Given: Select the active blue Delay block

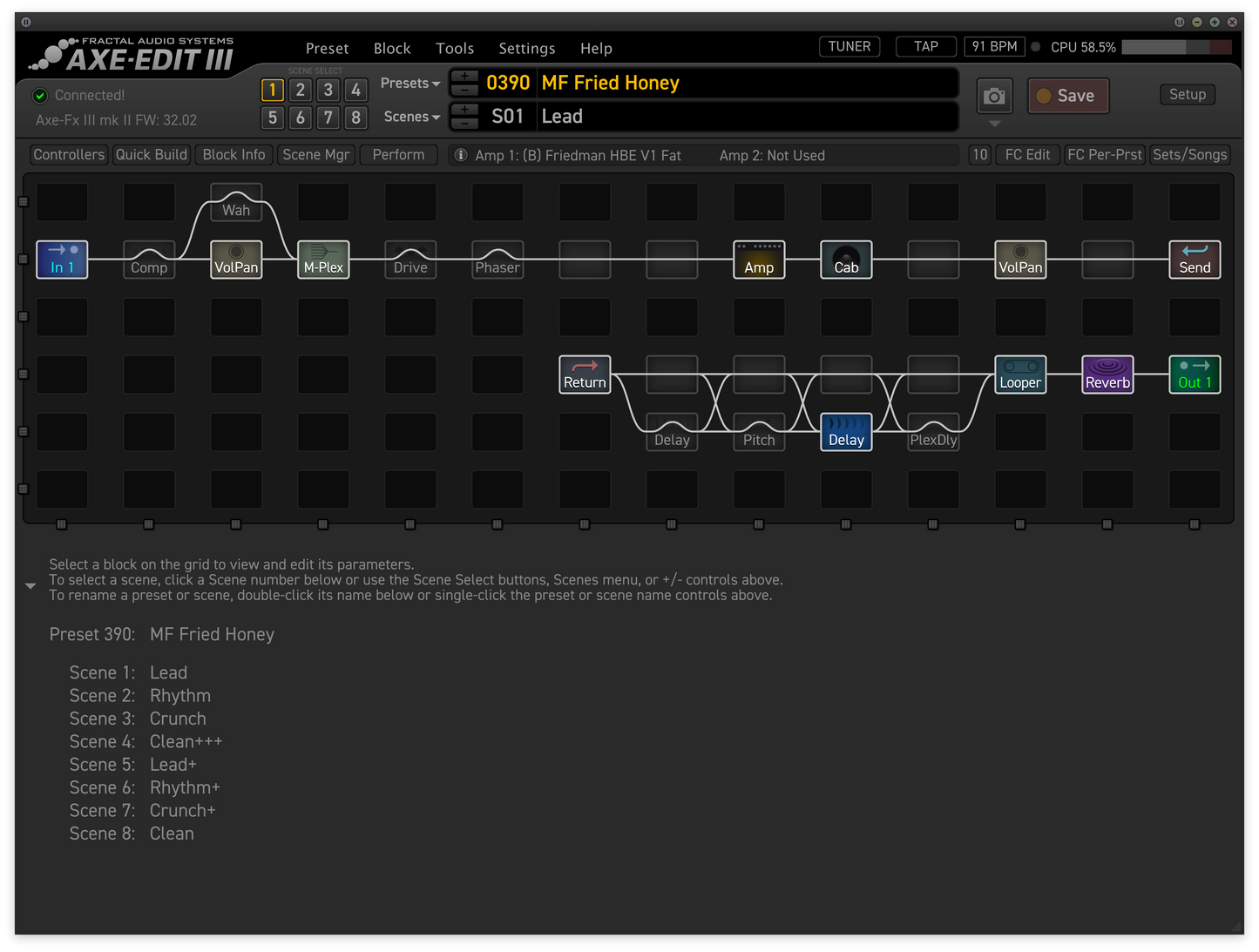Looking at the screenshot, I should 846,432.
